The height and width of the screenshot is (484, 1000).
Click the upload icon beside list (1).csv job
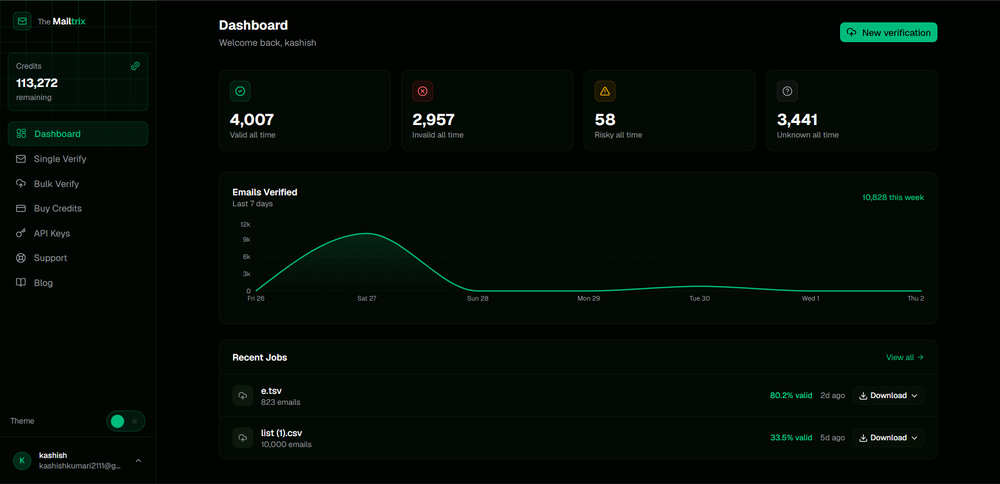pos(243,437)
